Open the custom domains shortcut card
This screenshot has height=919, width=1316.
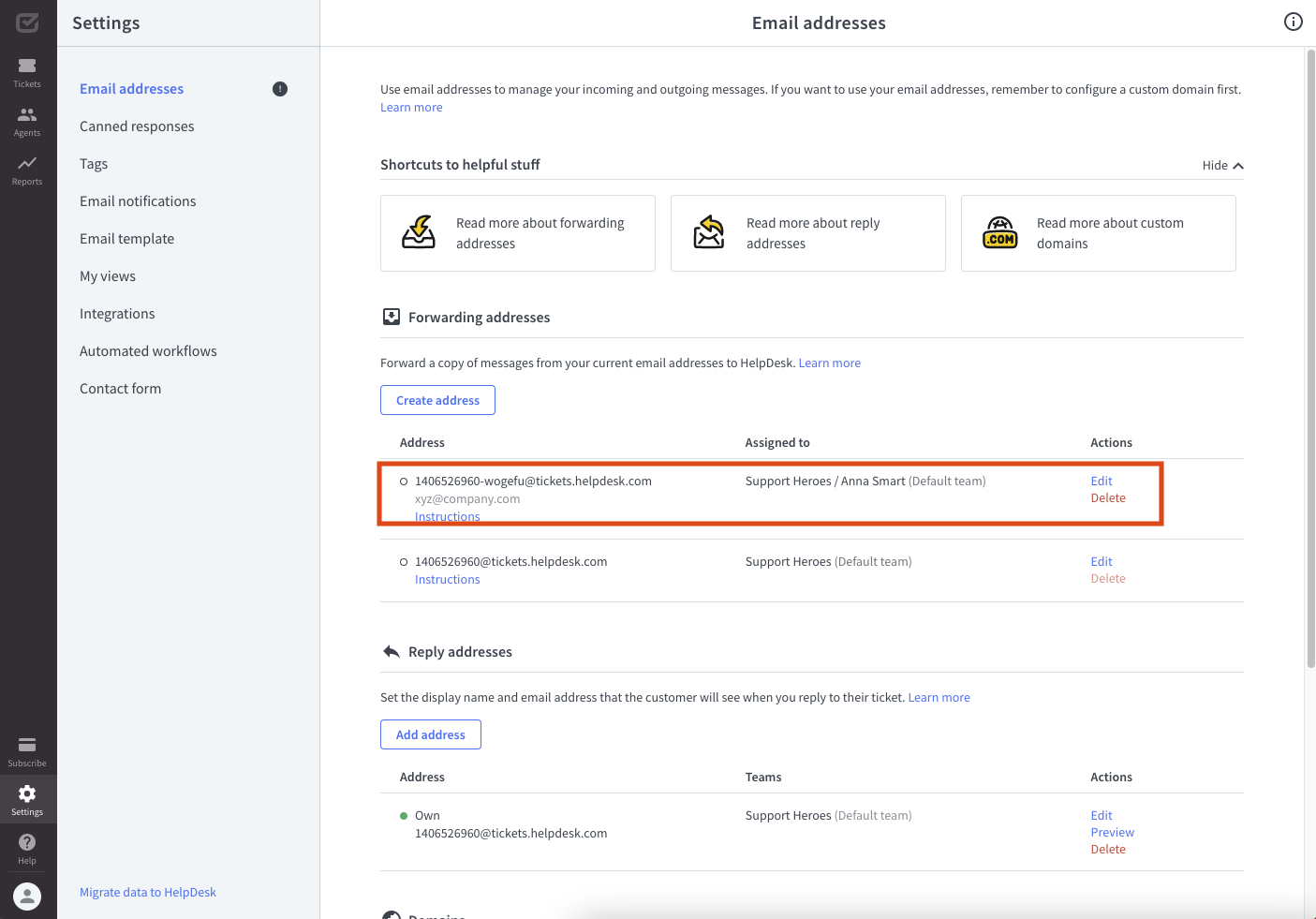(1098, 233)
